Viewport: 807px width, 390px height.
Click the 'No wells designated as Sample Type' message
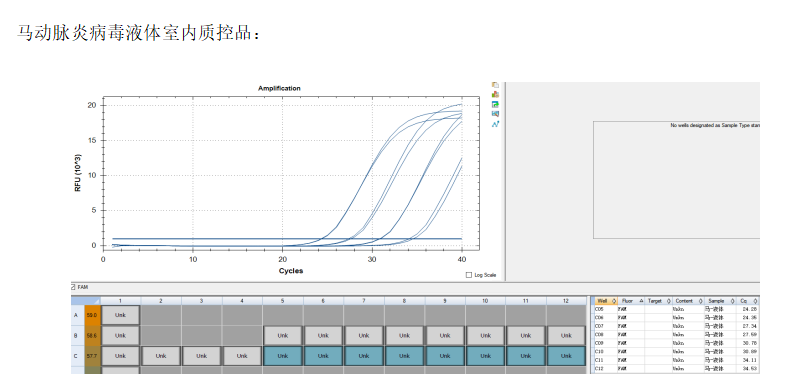click(715, 125)
